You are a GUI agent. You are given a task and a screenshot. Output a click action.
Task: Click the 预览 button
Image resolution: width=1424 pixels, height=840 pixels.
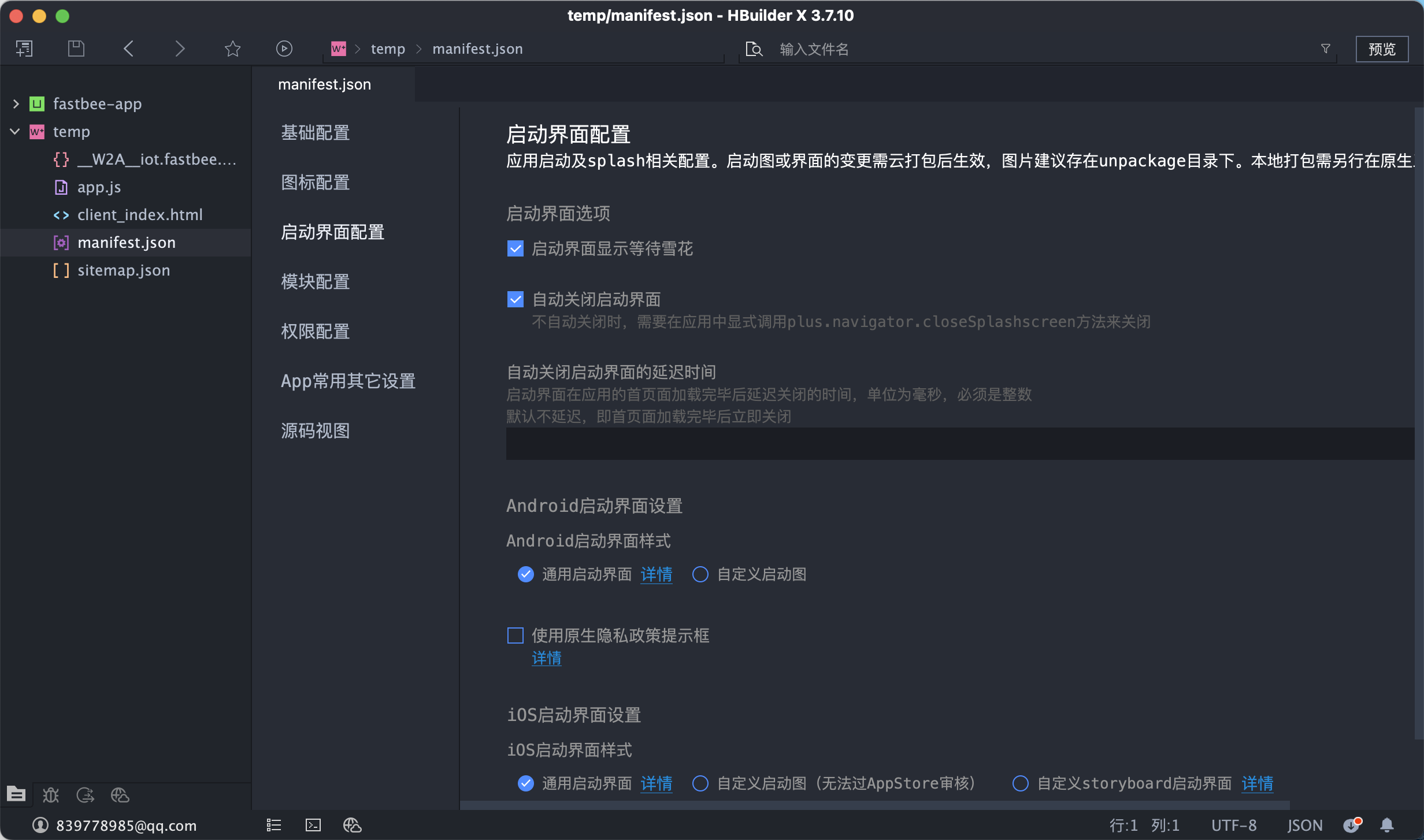tap(1381, 49)
